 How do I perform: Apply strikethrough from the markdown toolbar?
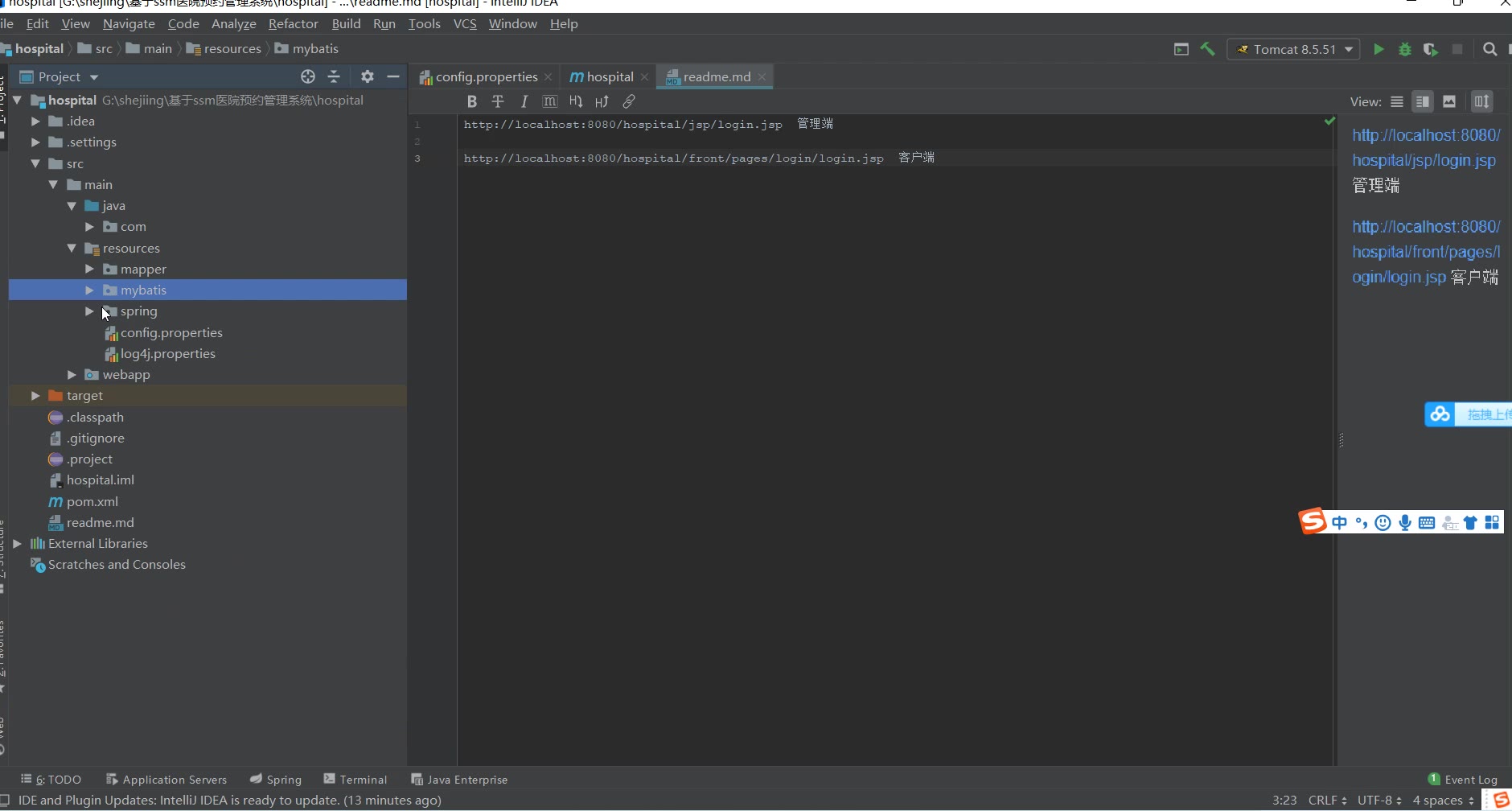click(x=498, y=101)
